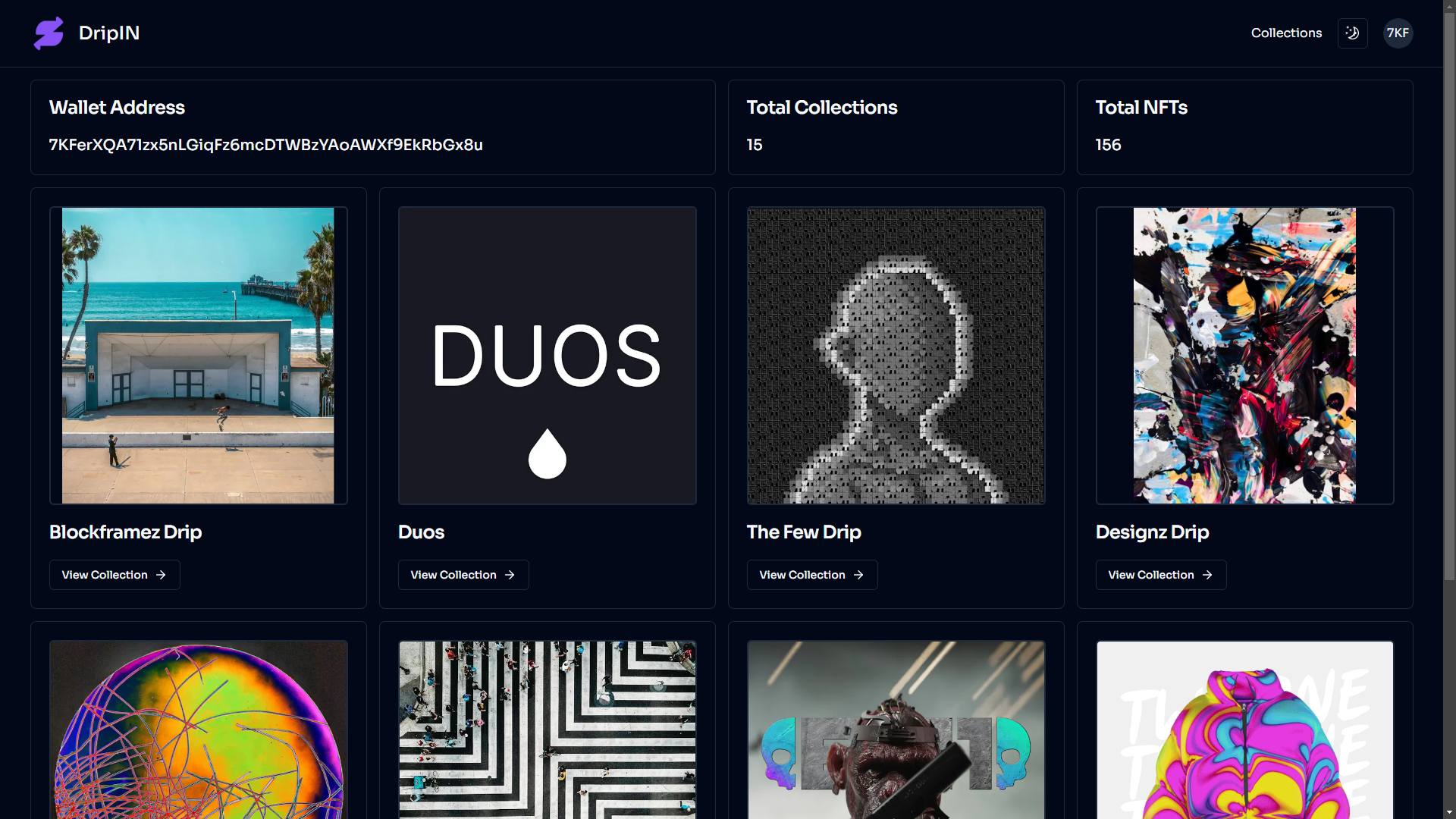
Task: Click arrow icon on Designz Drip button
Action: 1207,575
